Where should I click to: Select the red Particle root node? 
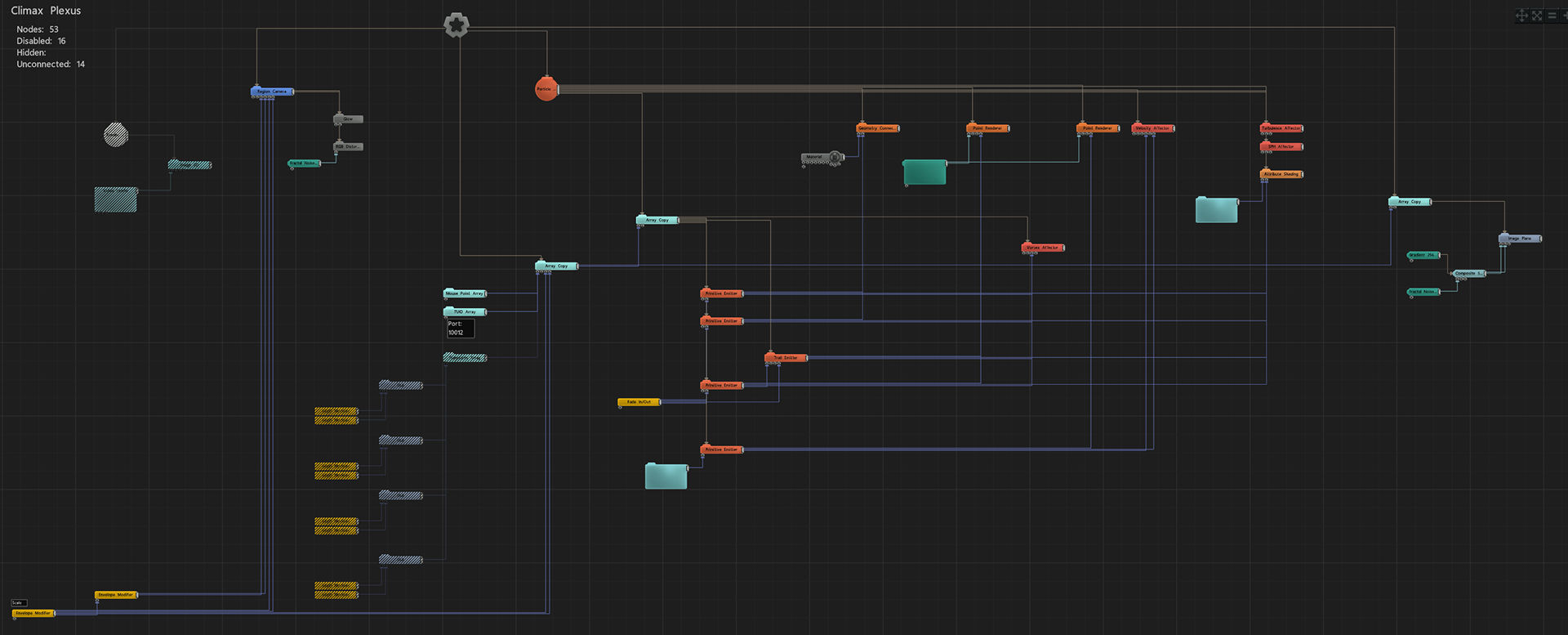pyautogui.click(x=546, y=88)
